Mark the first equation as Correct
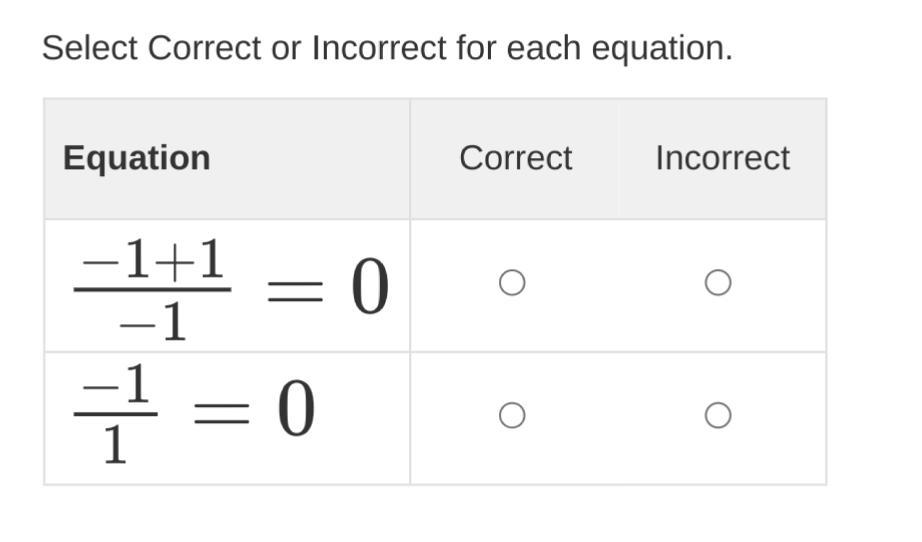The image size is (922, 542). click(x=512, y=284)
